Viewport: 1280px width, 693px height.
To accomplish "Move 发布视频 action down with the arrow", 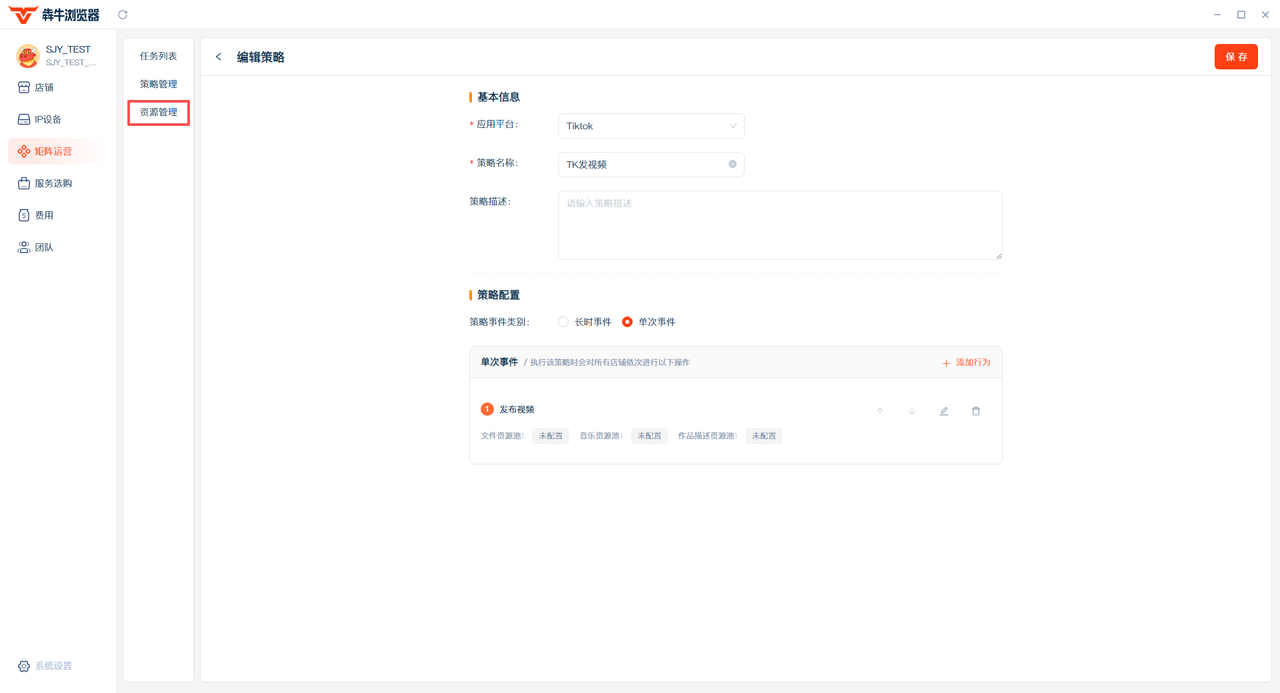I will [912, 411].
